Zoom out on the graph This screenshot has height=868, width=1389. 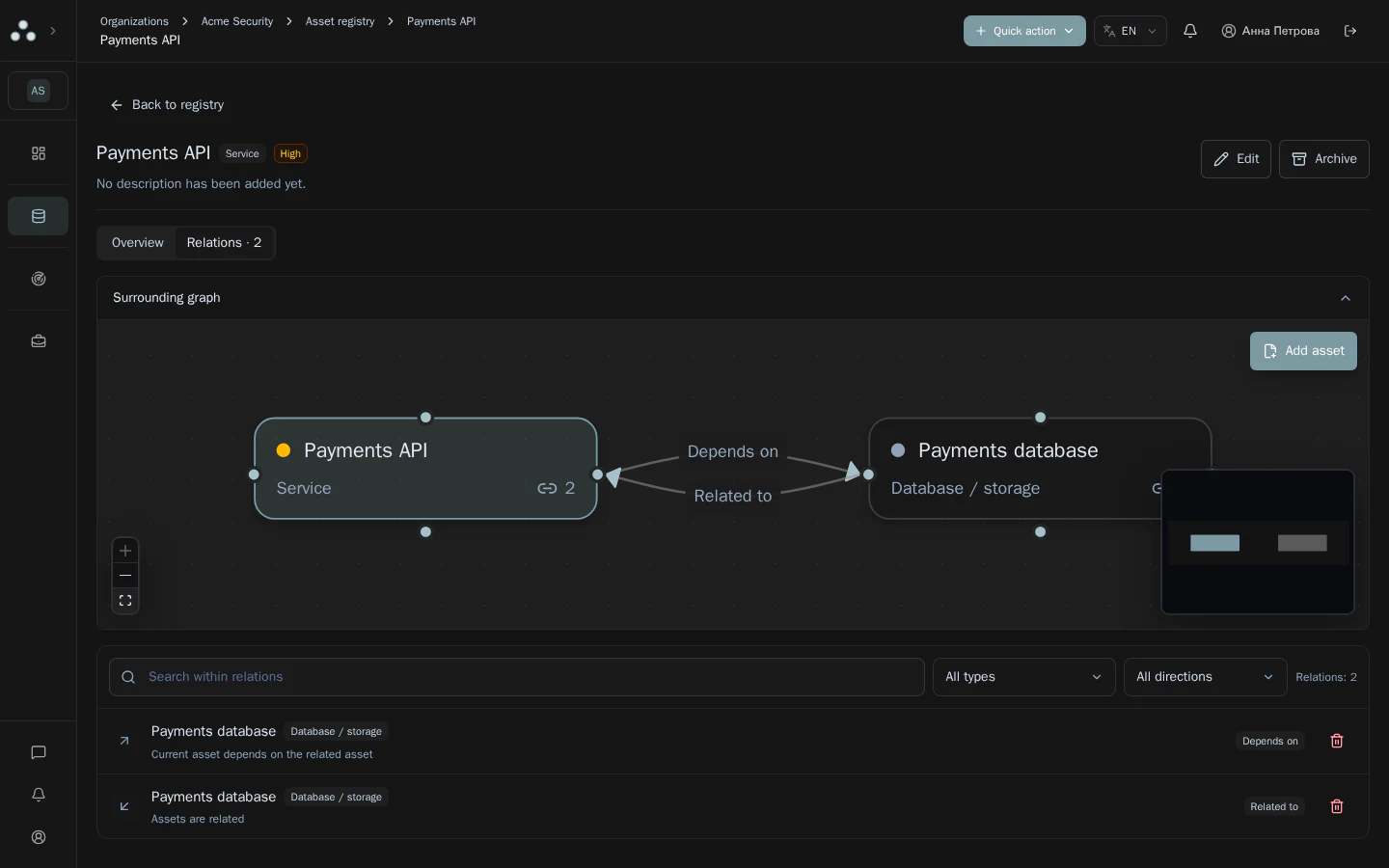click(x=125, y=576)
